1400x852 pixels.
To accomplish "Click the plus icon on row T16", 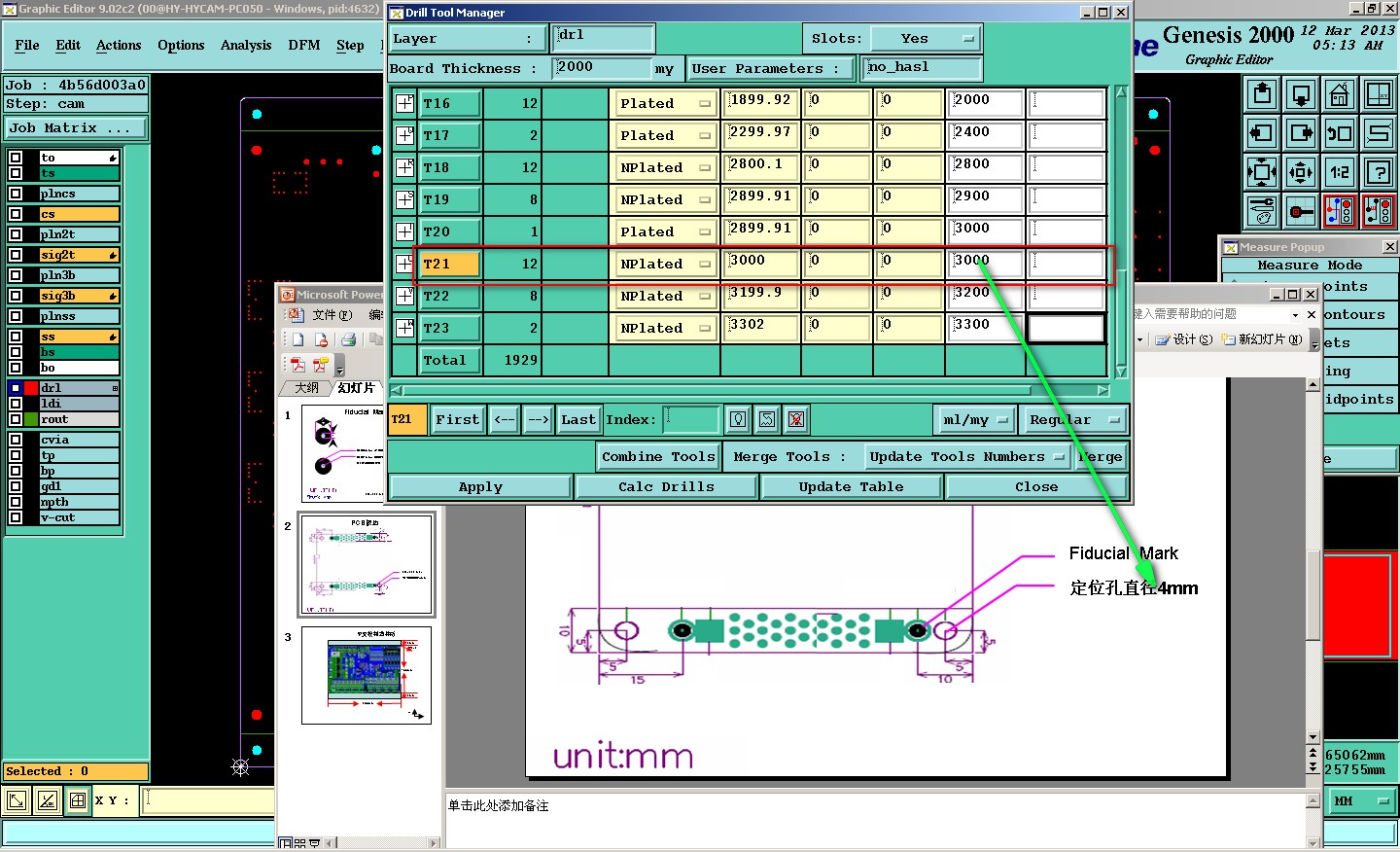I will click(404, 103).
